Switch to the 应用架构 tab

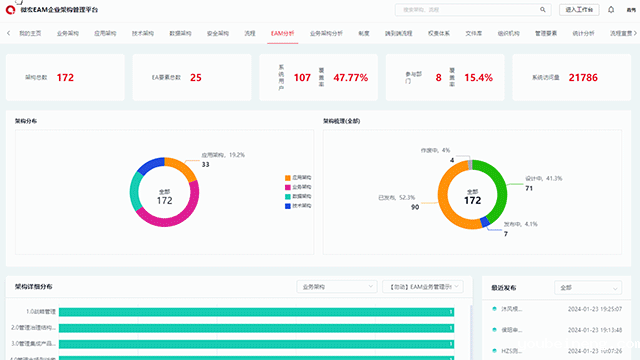(x=105, y=33)
